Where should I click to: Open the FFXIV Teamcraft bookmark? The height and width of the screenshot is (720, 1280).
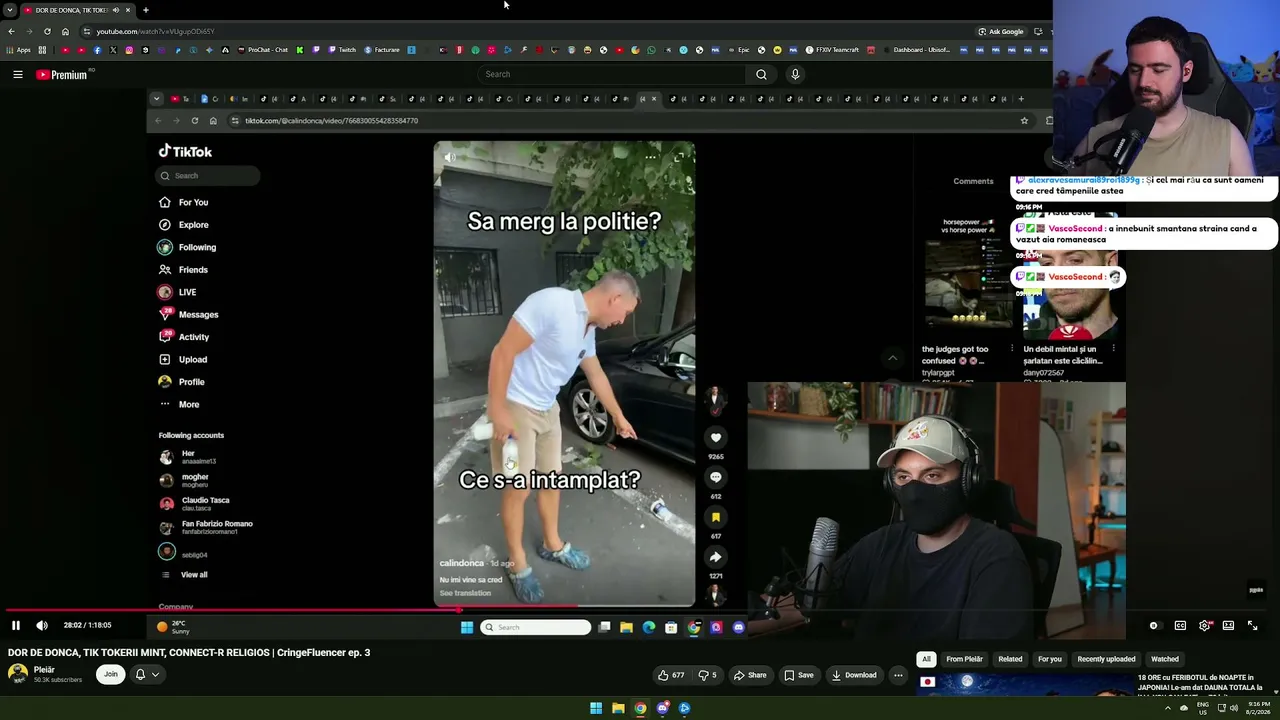point(833,50)
